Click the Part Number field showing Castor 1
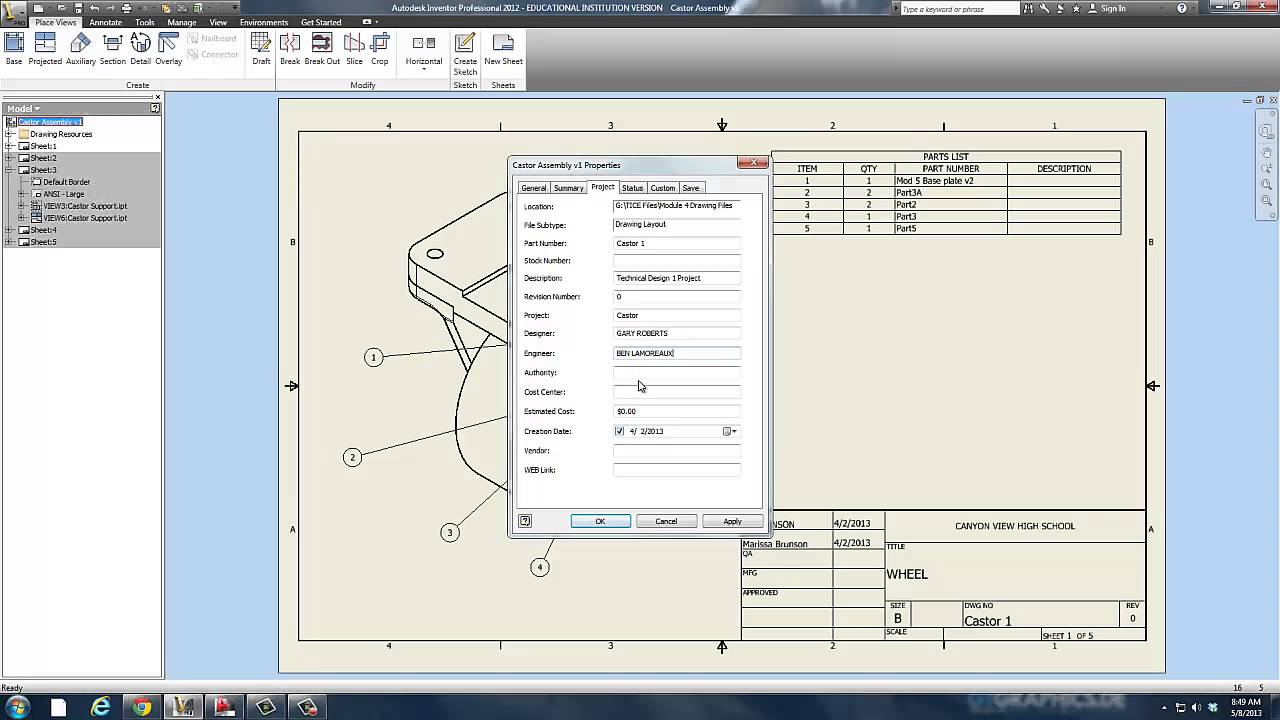 tap(677, 243)
